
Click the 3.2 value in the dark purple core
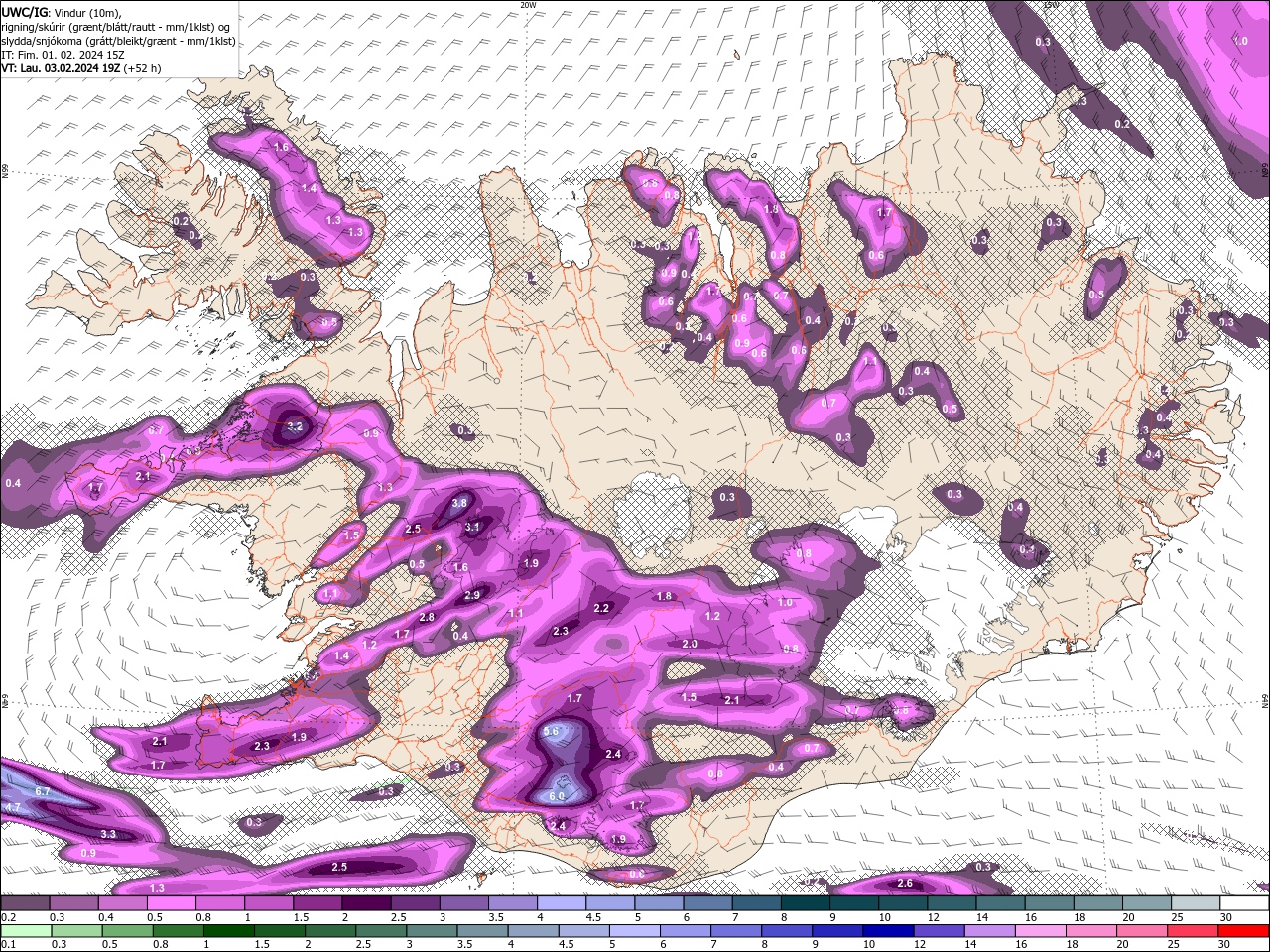[x=295, y=427]
